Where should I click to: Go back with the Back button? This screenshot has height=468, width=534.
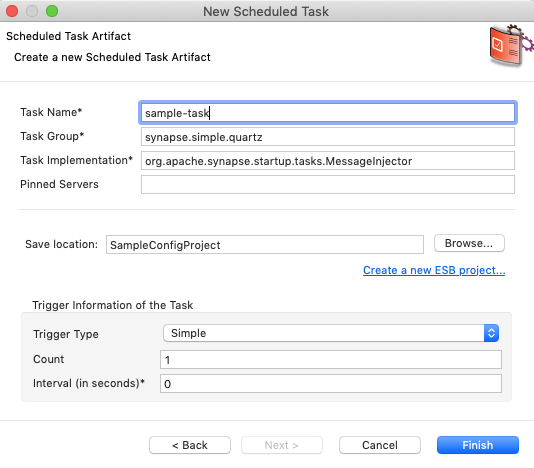190,445
